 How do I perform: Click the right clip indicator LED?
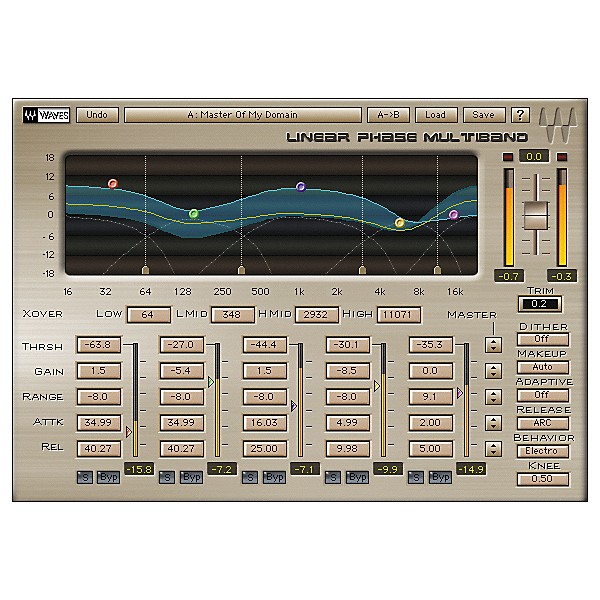click(x=562, y=157)
